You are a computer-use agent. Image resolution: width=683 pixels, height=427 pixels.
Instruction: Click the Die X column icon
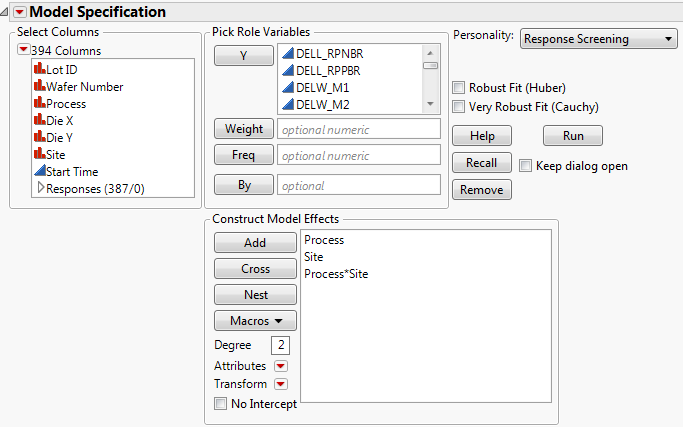[x=39, y=120]
